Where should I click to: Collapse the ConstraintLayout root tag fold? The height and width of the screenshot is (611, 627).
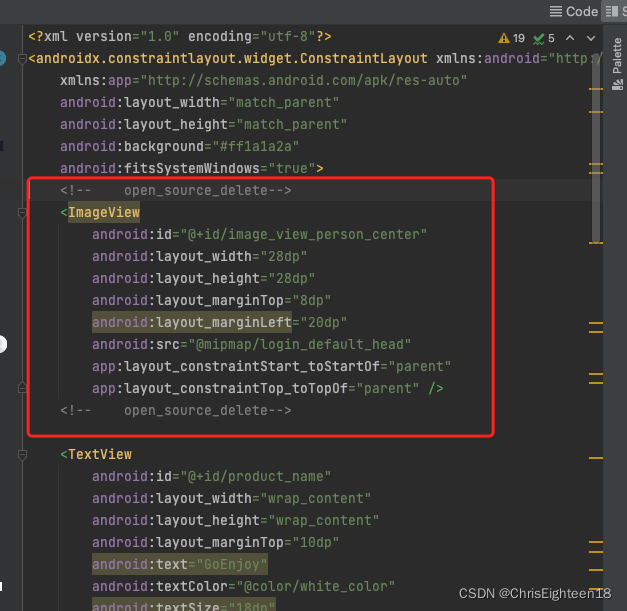[22, 59]
